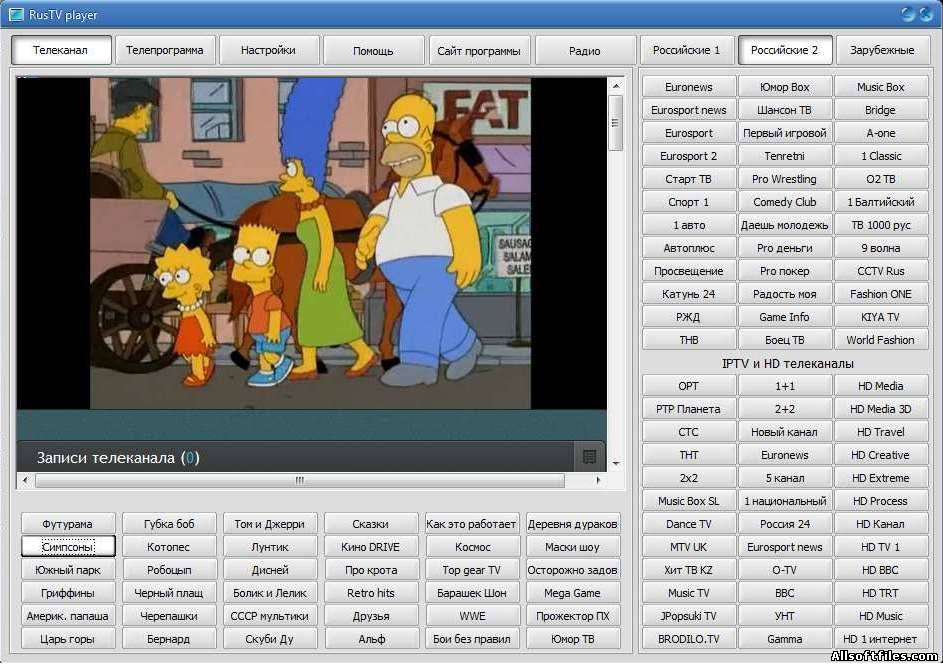943x666 pixels.
Task: Play Euronews in the top channel list
Action: click(x=689, y=87)
